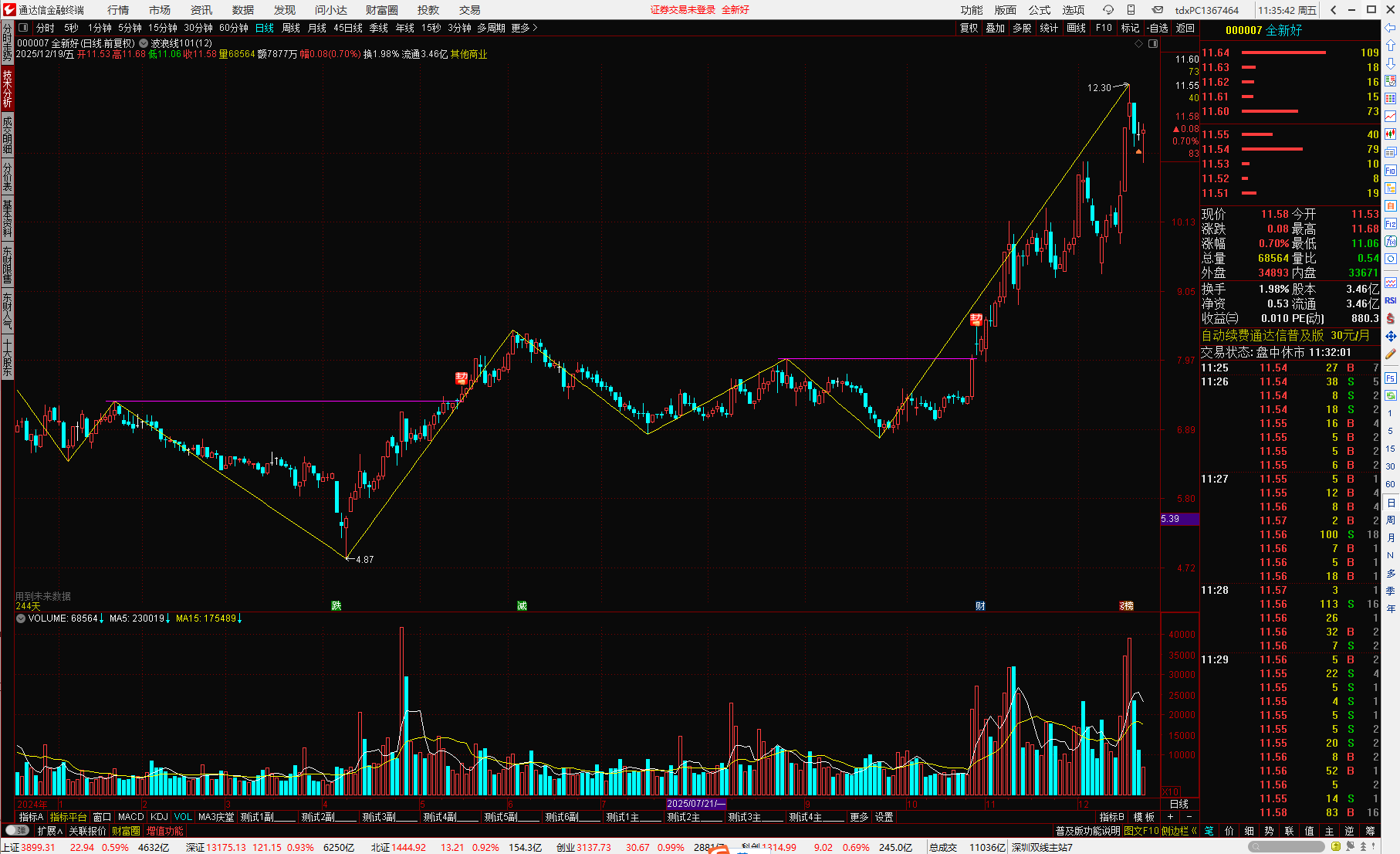Open the 行情 menu
This screenshot has height=854, width=1400.
pos(118,10)
